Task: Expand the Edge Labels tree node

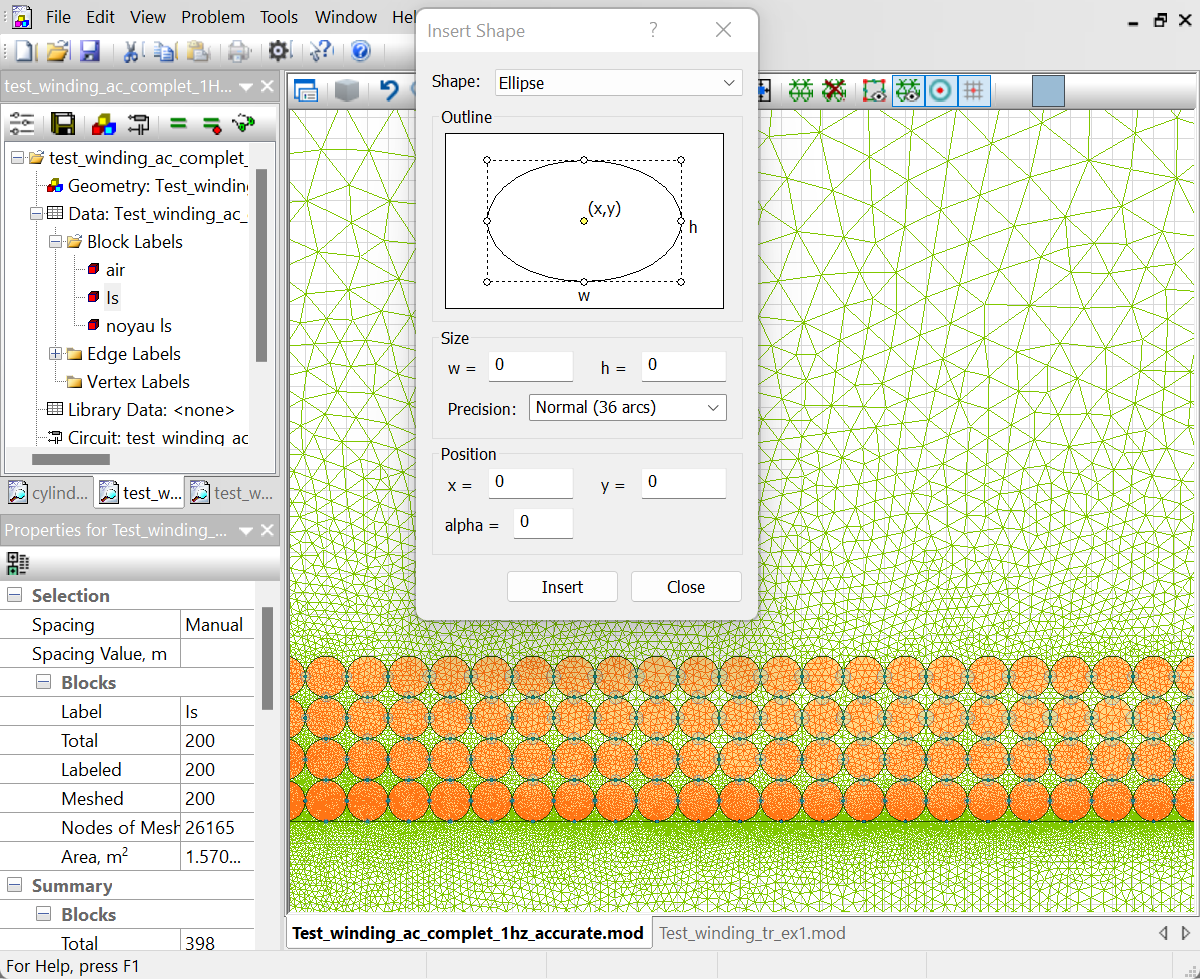Action: 55,354
